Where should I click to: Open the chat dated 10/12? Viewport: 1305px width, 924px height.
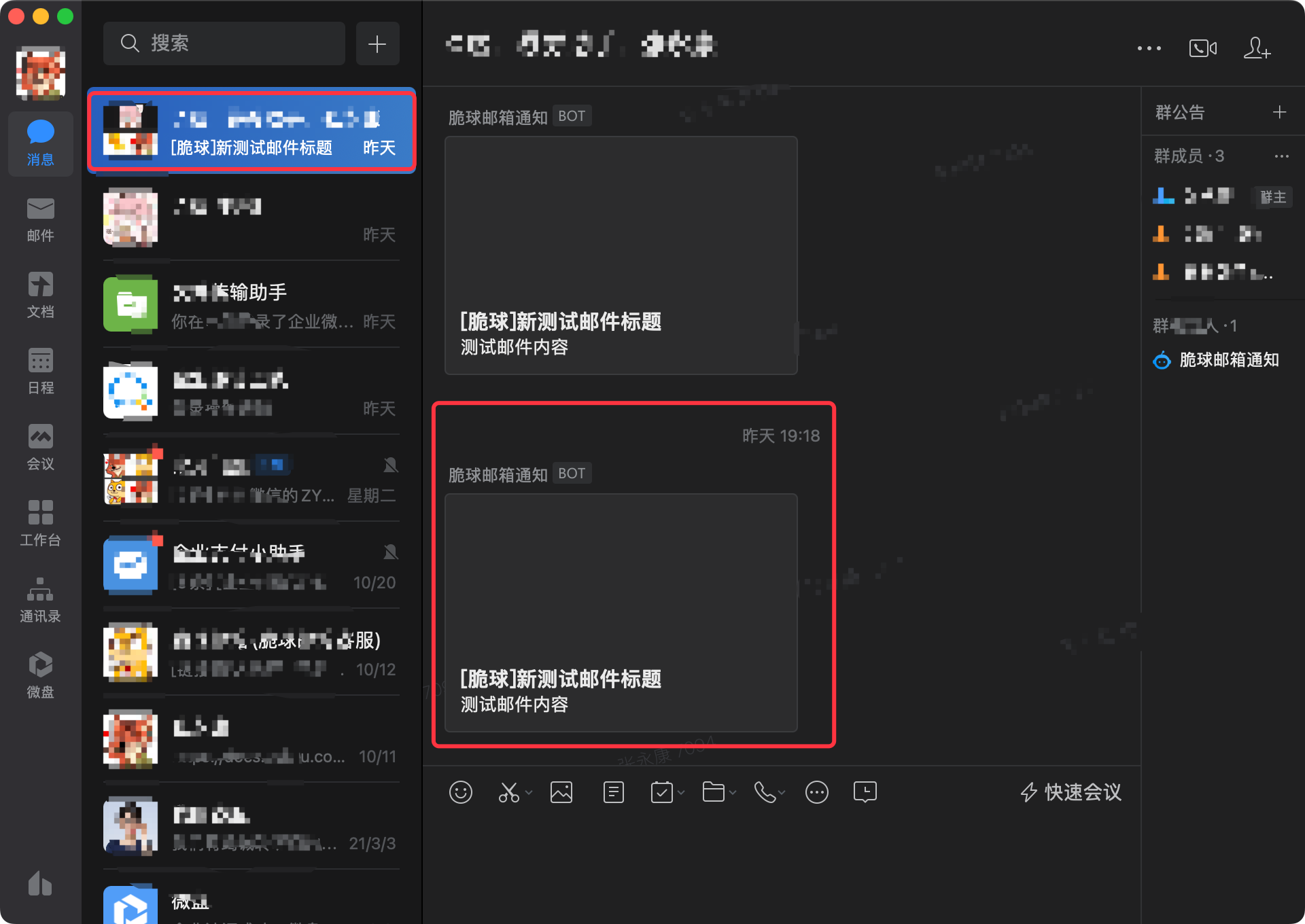point(251,652)
